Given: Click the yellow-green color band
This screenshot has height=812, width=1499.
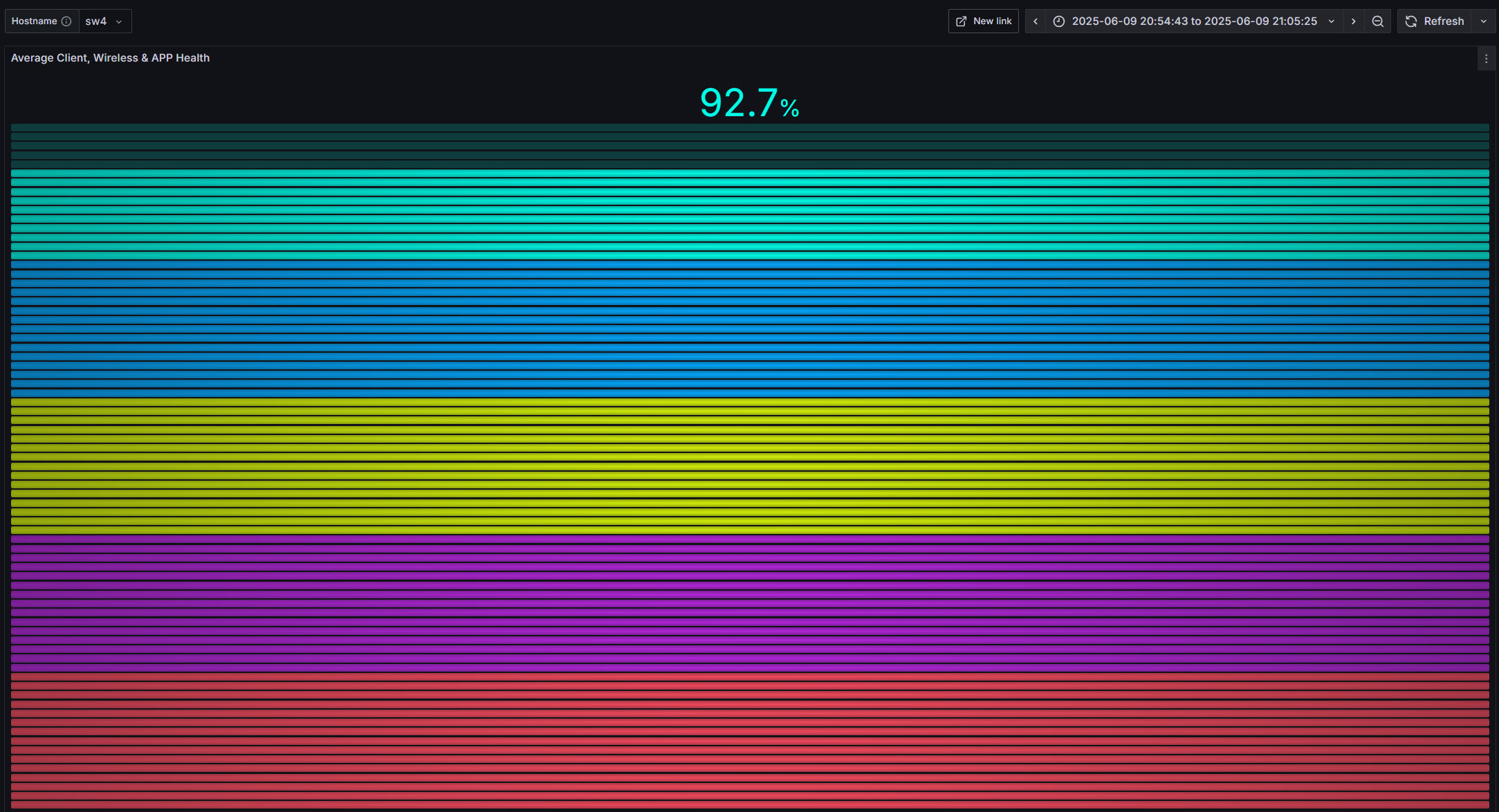Looking at the screenshot, I should click(x=749, y=465).
